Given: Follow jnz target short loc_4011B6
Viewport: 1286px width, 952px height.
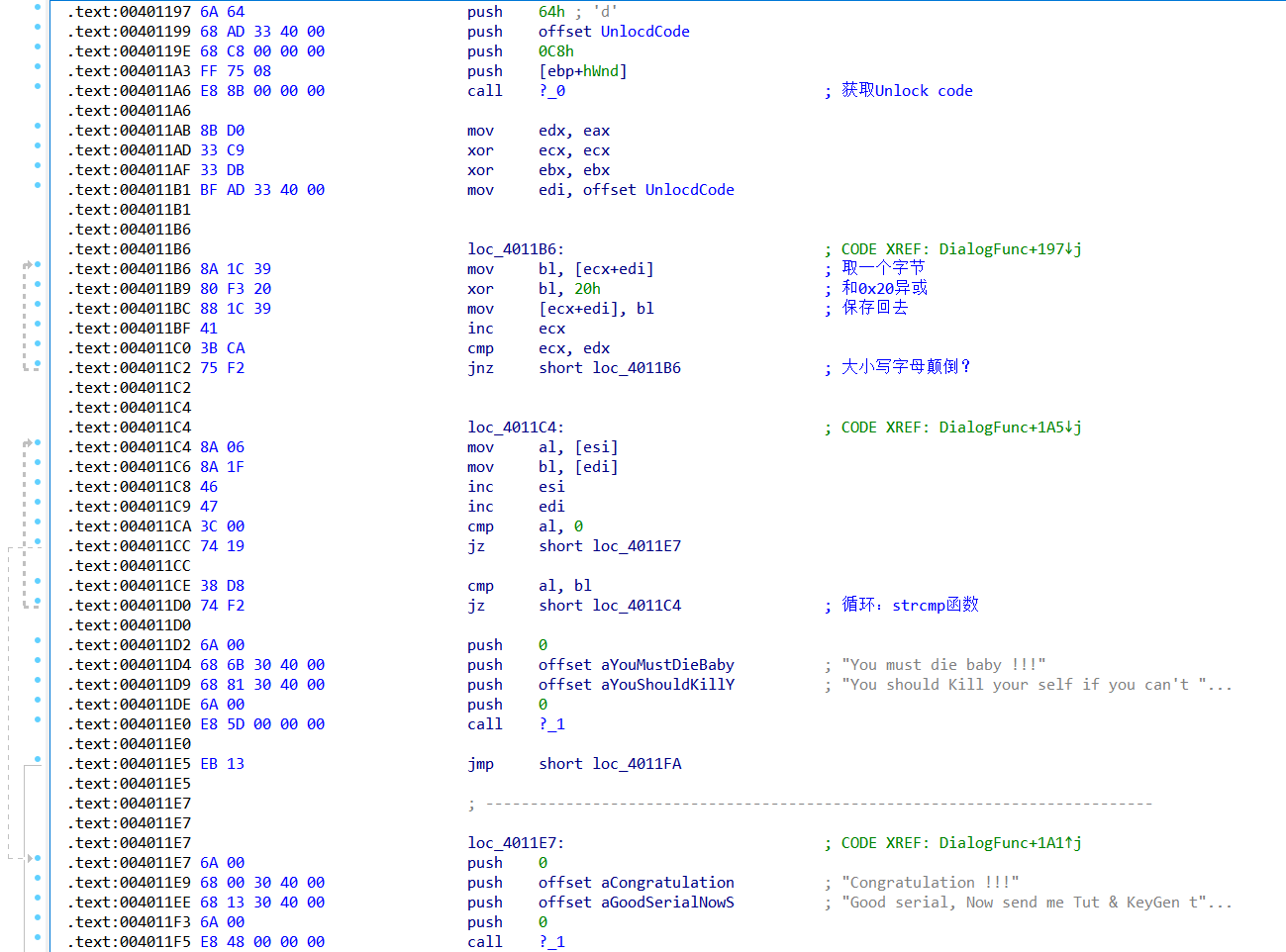Looking at the screenshot, I should [610, 368].
